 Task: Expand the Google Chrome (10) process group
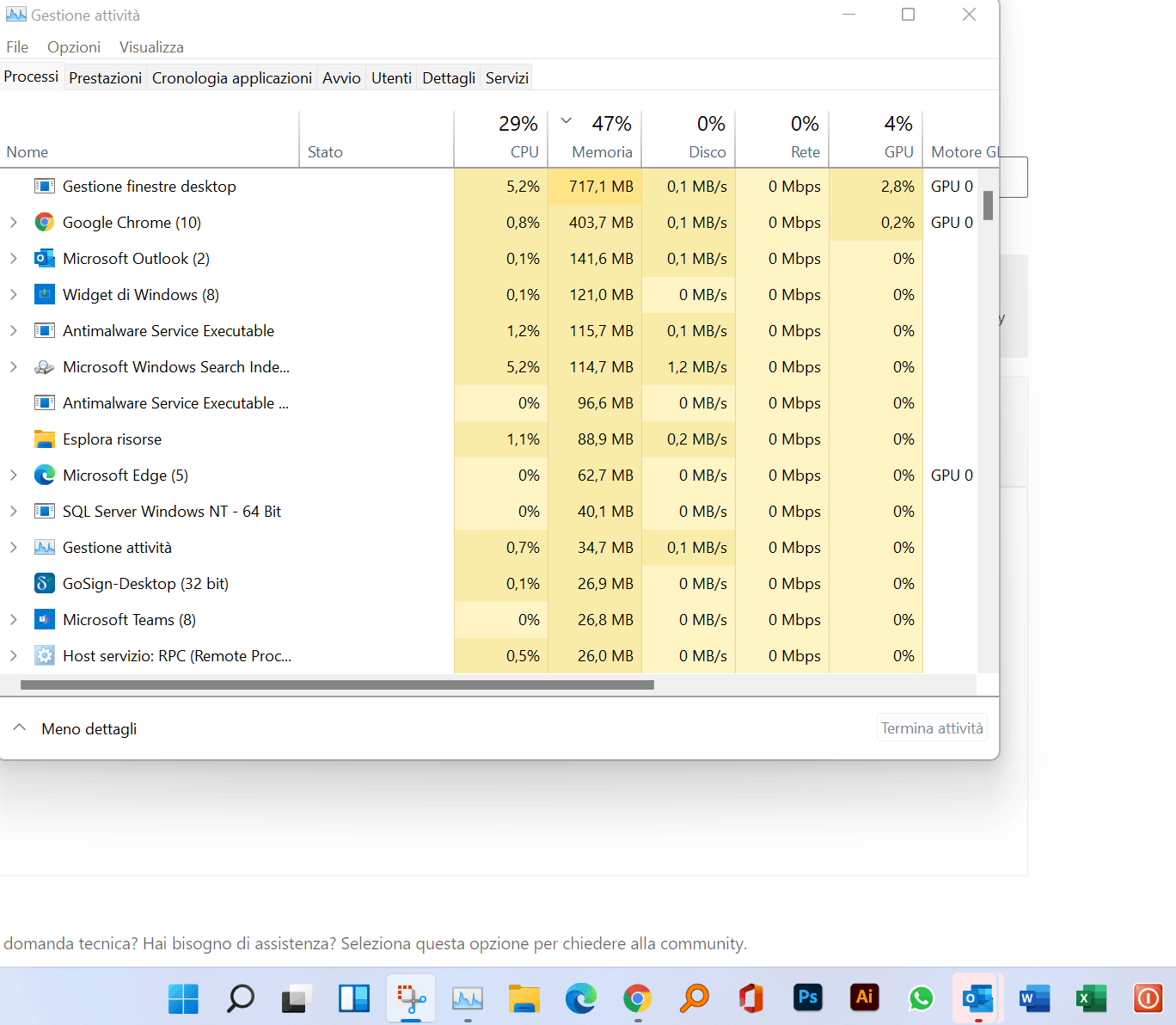(x=14, y=223)
